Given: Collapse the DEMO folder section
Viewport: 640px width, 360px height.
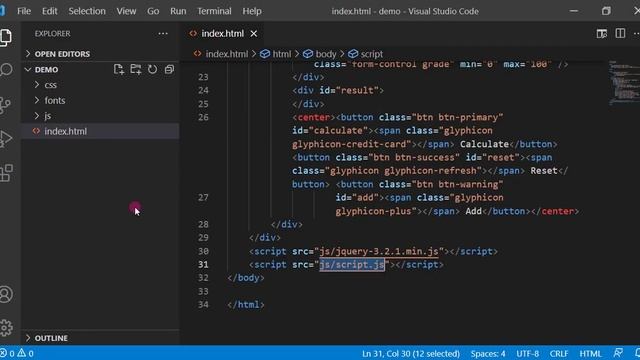Looking at the screenshot, I should pos(46,69).
